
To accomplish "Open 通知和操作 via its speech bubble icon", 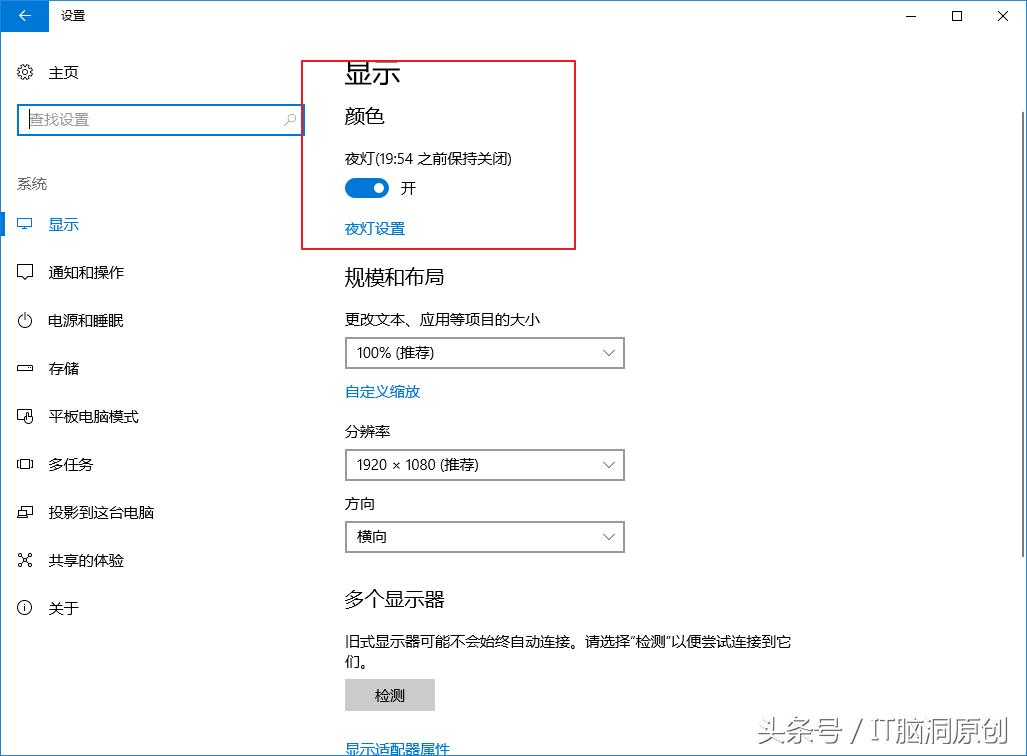I will [x=24, y=272].
